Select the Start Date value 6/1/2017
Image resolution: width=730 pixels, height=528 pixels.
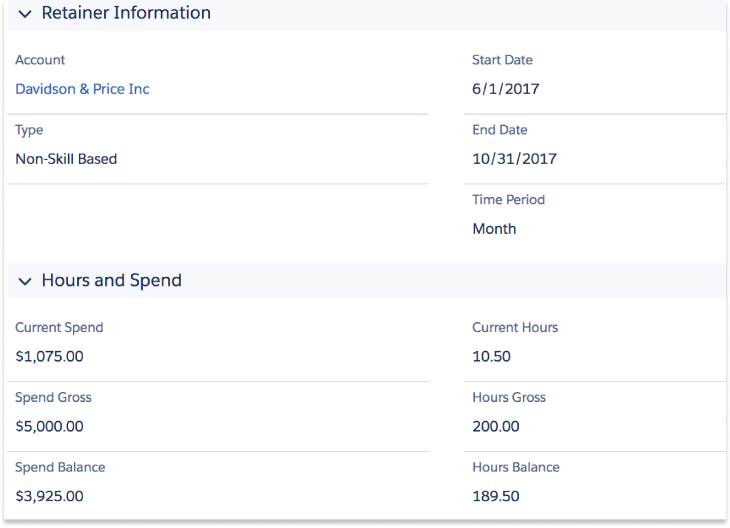505,89
